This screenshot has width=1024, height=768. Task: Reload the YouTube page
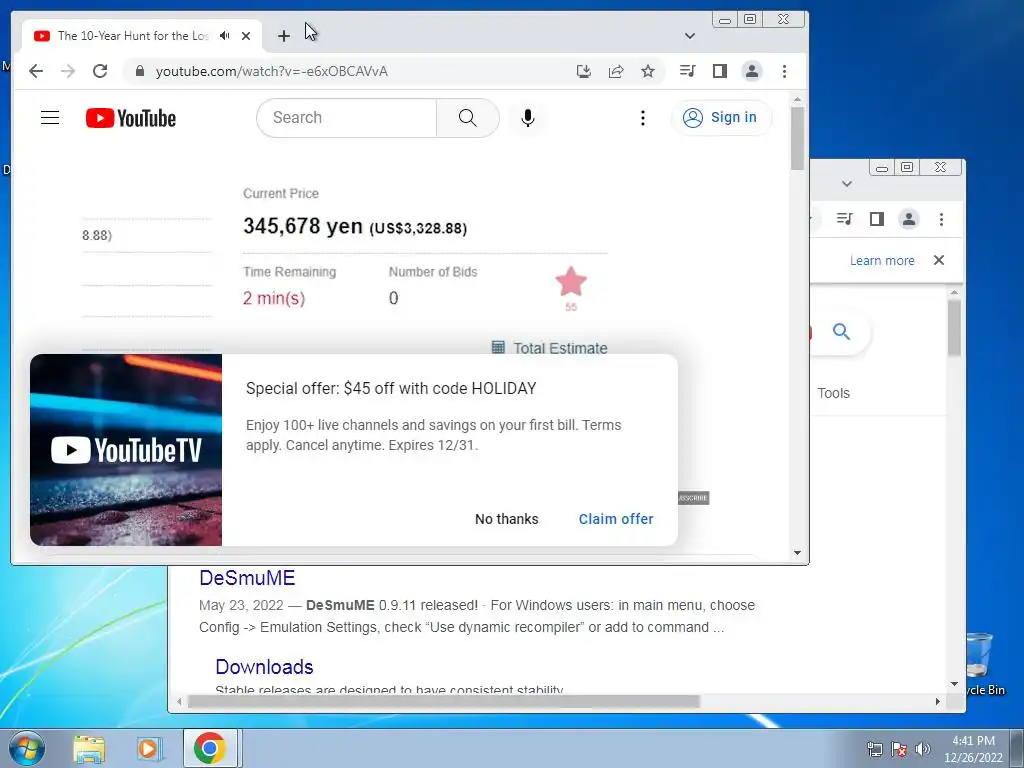[100, 71]
